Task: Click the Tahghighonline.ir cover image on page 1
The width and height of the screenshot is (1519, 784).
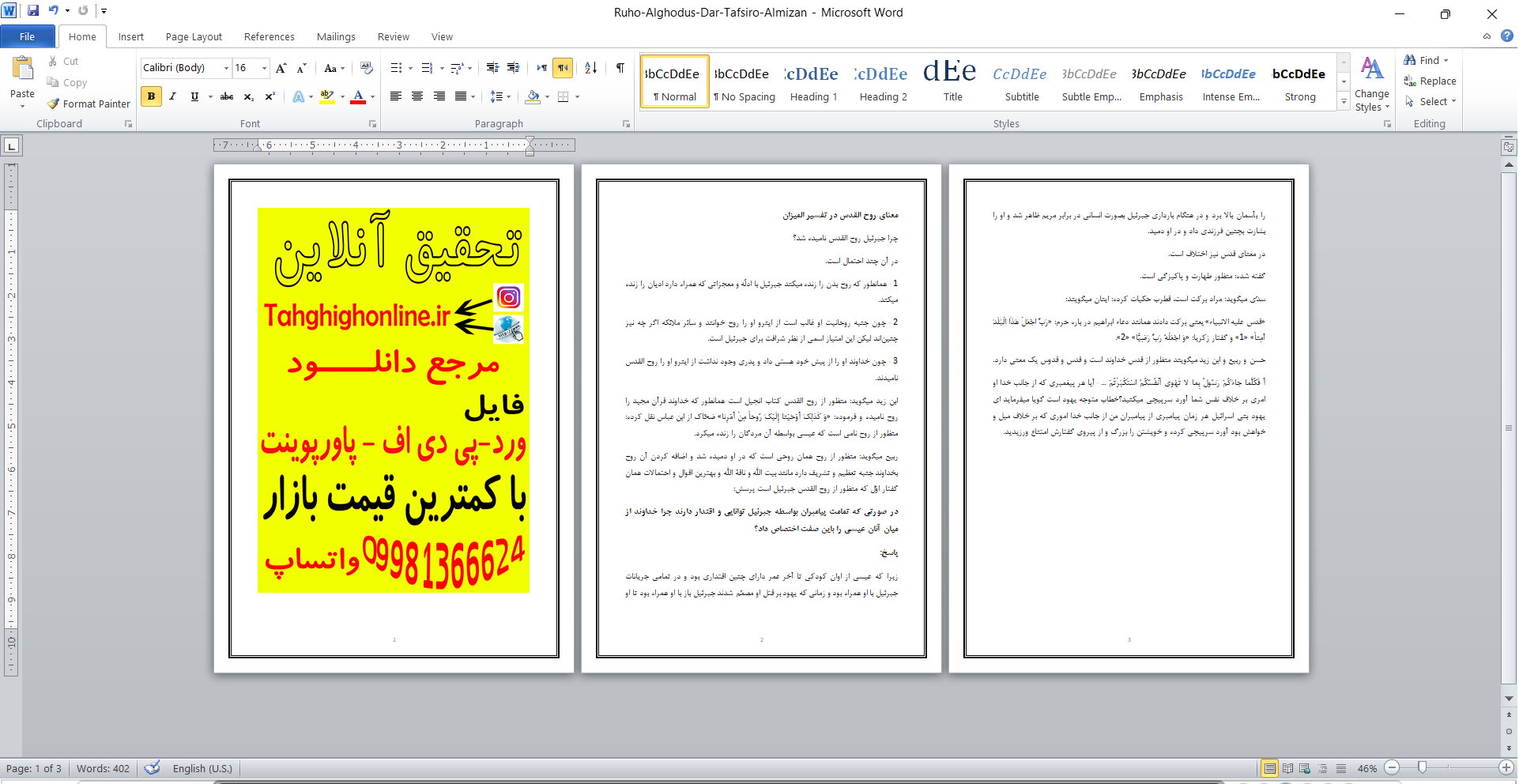Action: (394, 400)
